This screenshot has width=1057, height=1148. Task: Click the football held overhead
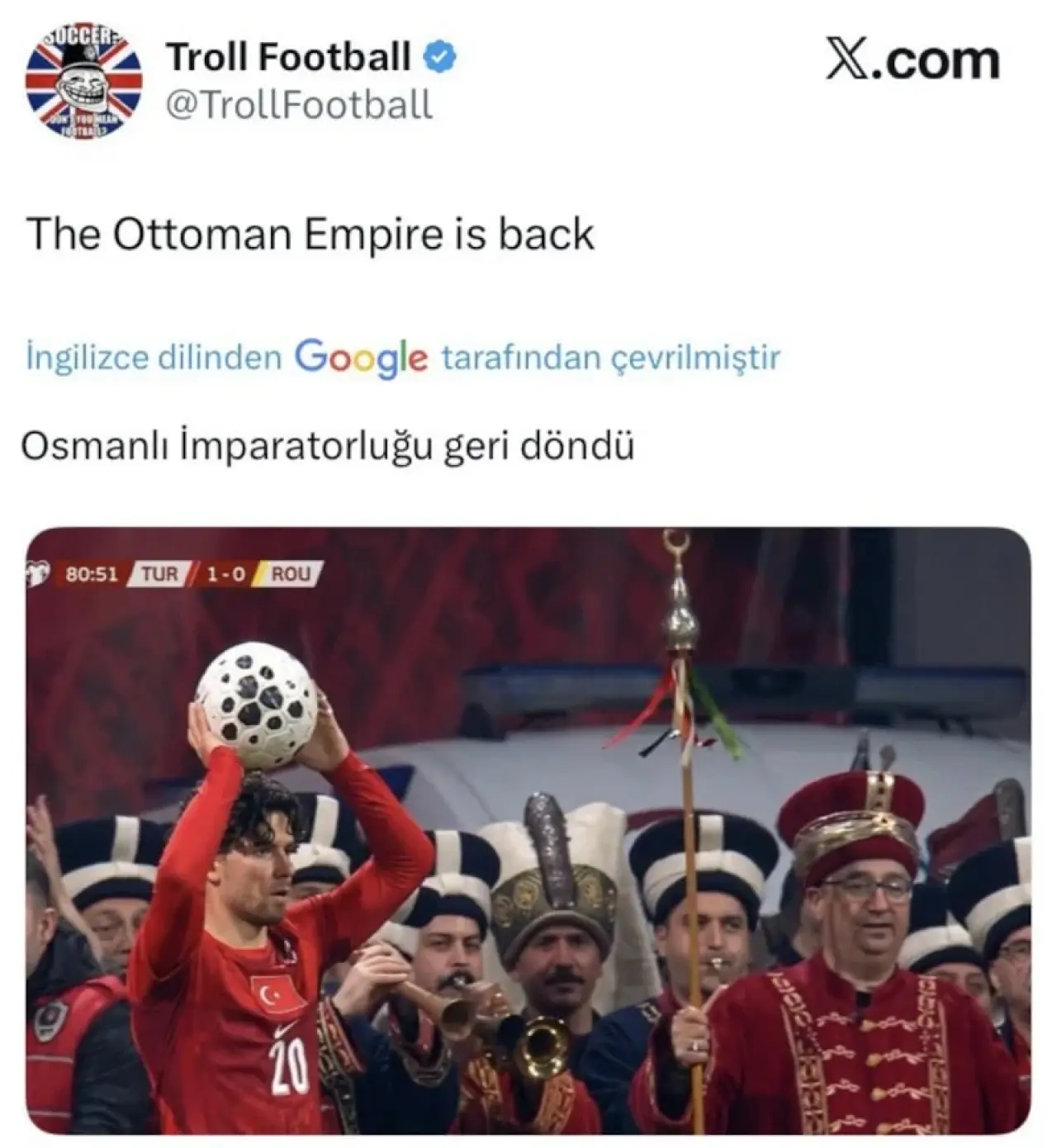(x=256, y=705)
